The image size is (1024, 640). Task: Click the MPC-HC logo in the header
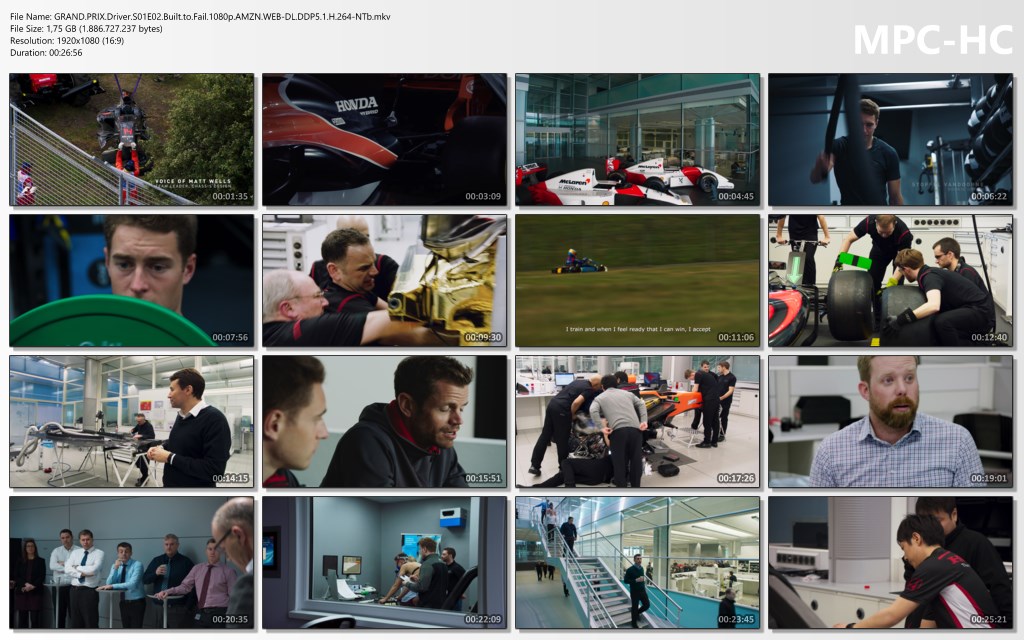click(932, 39)
